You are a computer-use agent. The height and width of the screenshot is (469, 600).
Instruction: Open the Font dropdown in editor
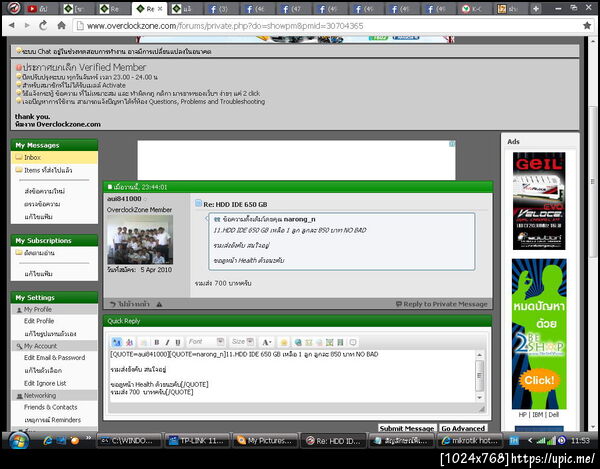(206, 342)
